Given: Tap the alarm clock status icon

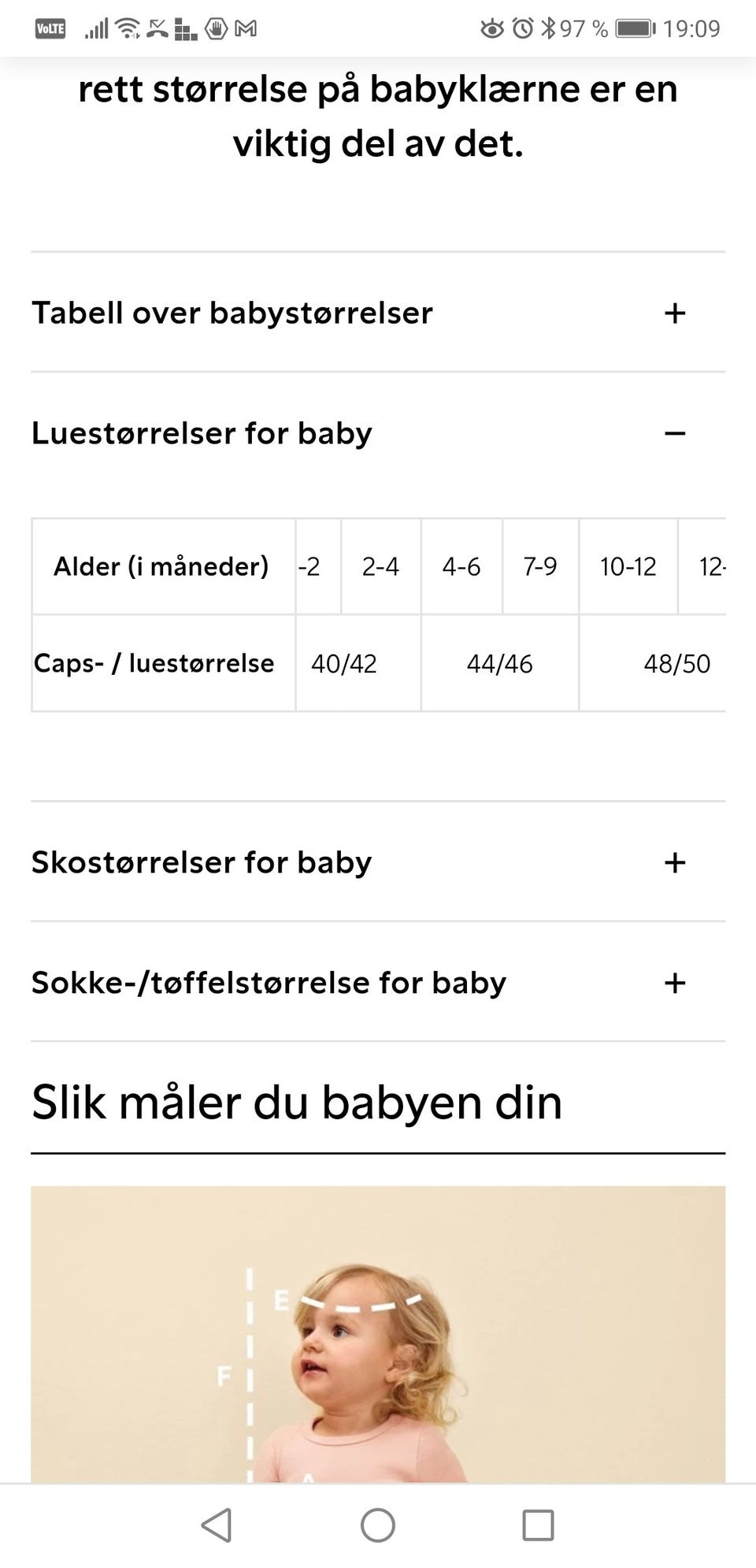Looking at the screenshot, I should (523, 29).
